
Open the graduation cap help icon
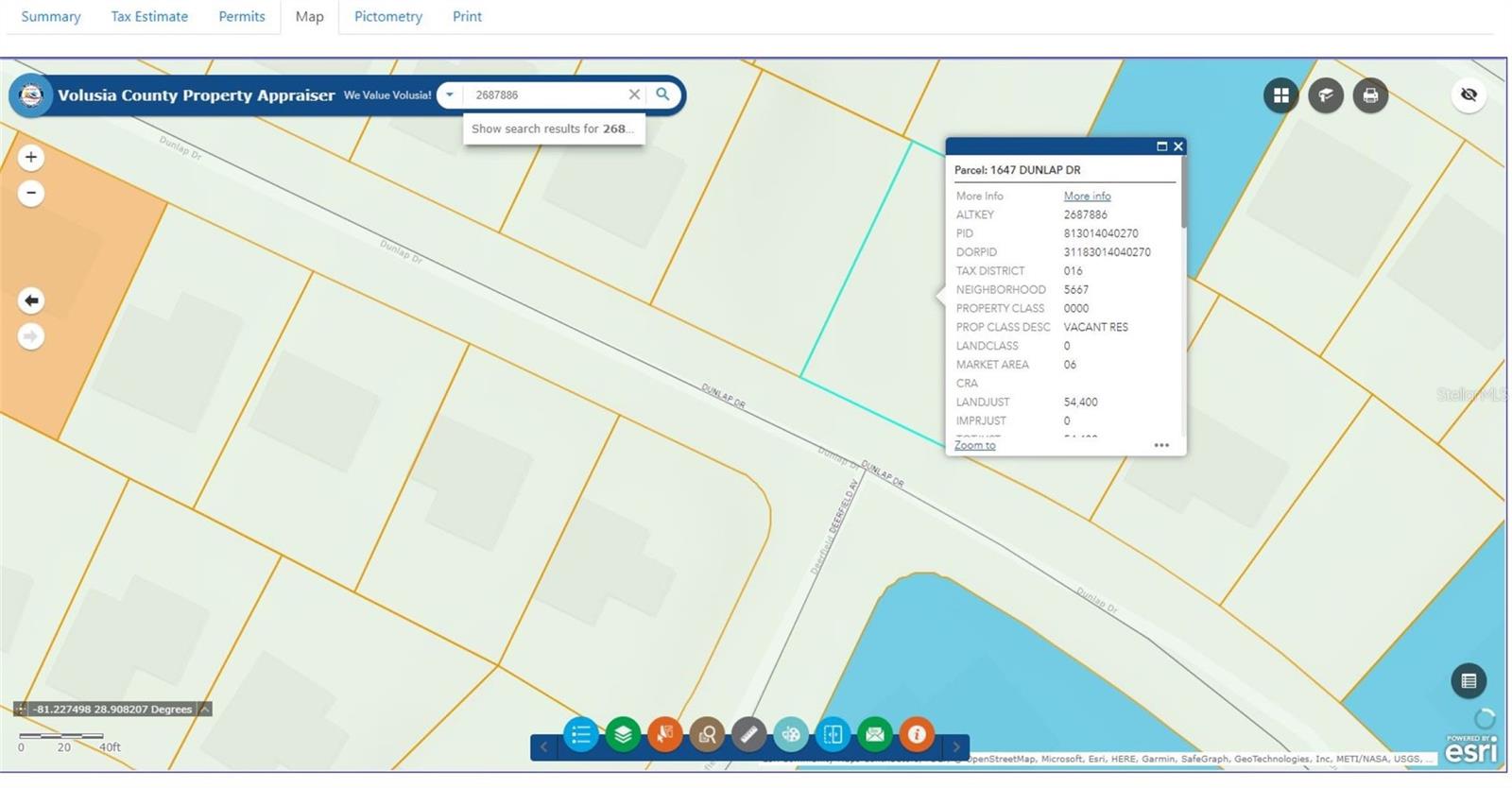point(1326,94)
